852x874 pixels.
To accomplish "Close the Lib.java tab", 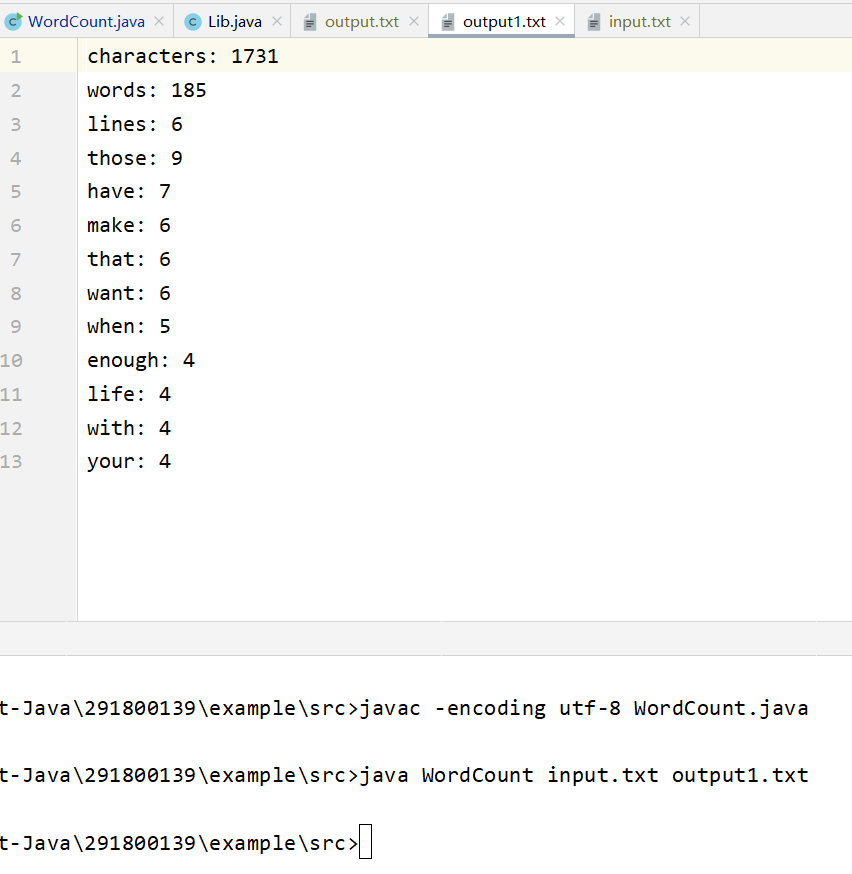I will [x=277, y=21].
